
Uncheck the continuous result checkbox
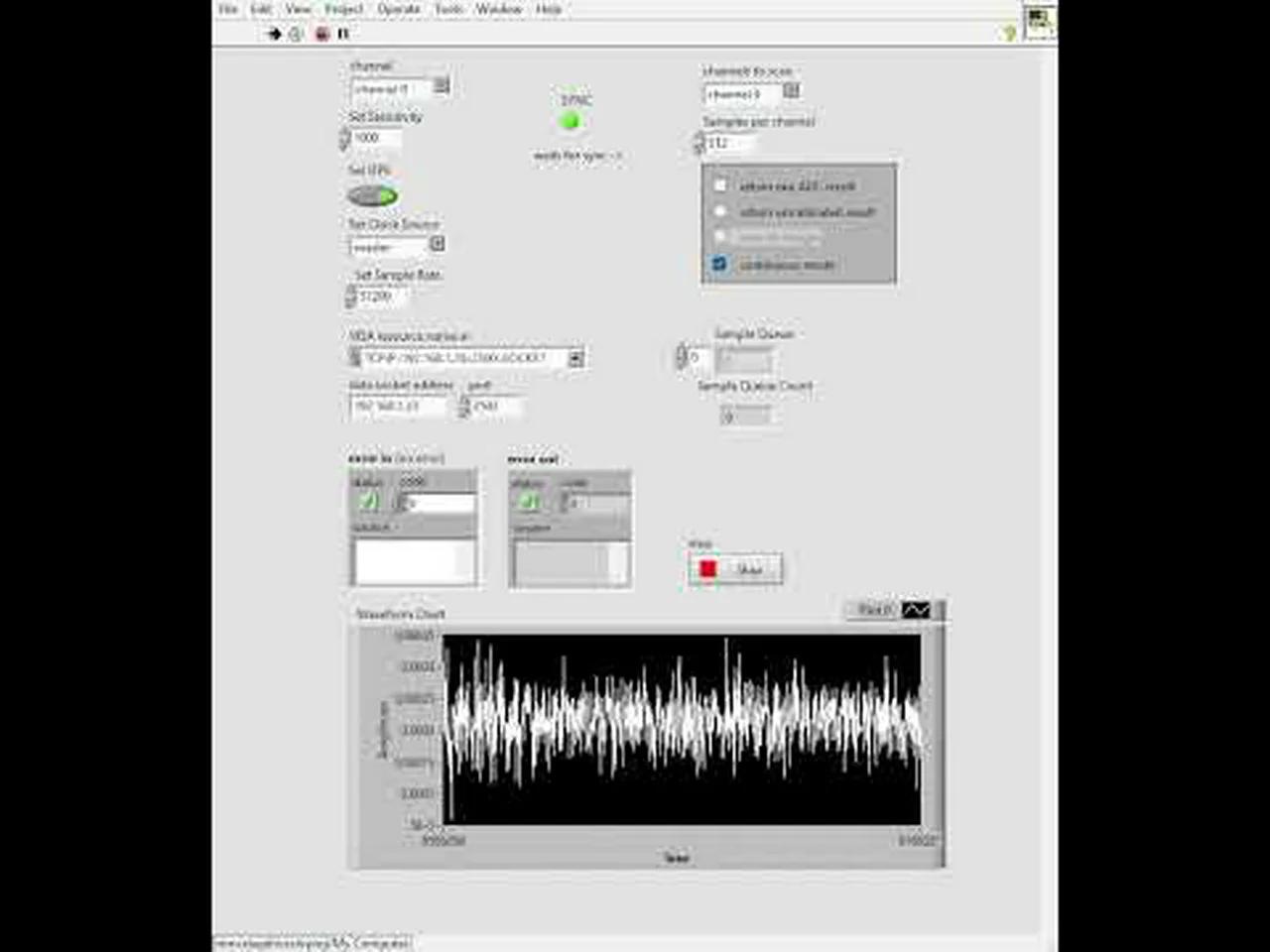(x=719, y=264)
